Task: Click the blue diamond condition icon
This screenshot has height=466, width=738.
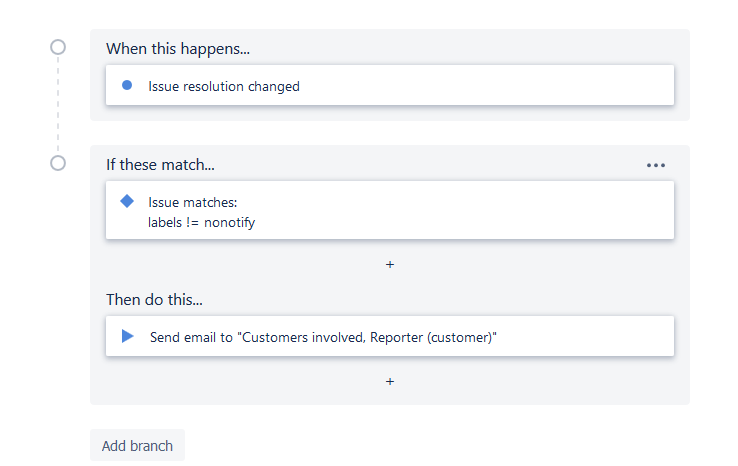Action: 127,201
